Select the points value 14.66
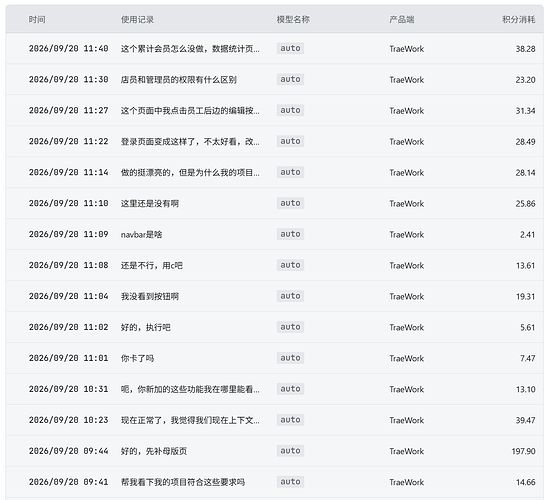 coord(526,482)
